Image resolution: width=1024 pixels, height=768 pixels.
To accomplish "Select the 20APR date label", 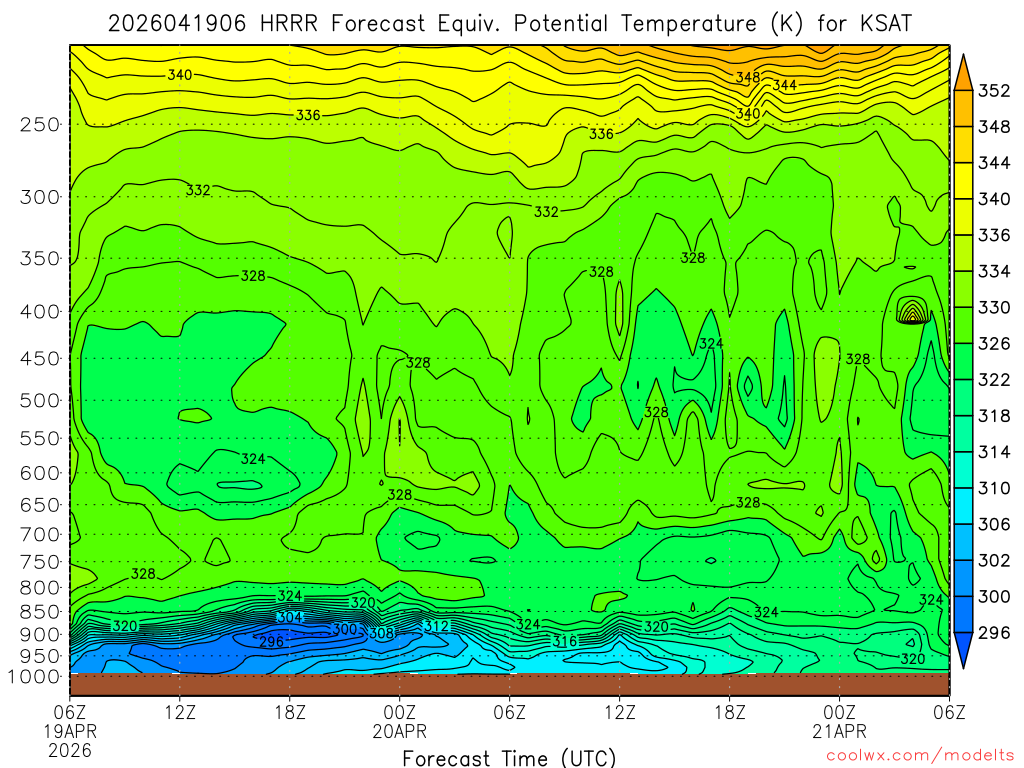I will tap(399, 731).
